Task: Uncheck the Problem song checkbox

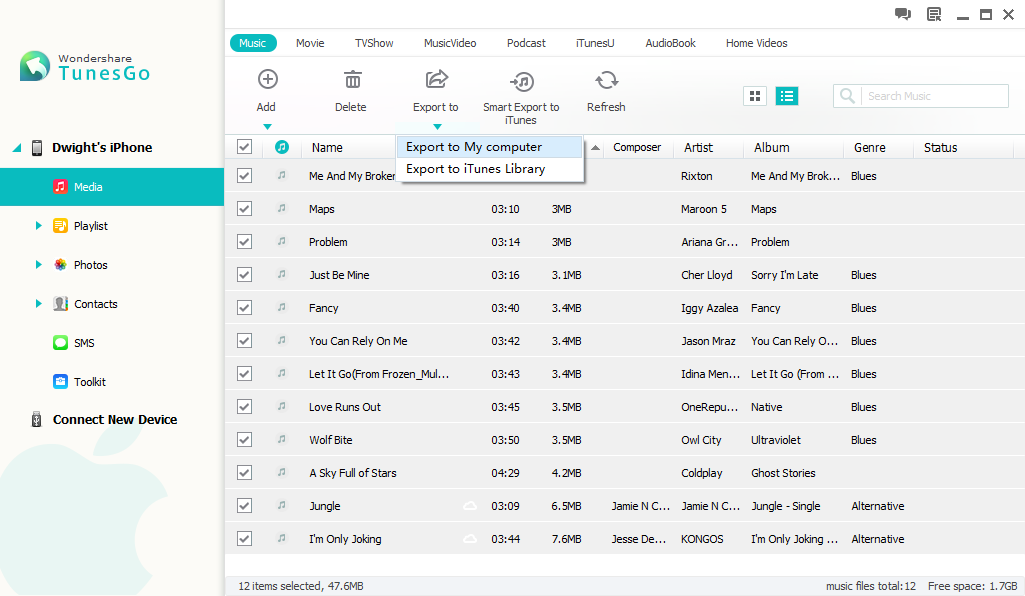Action: coord(244,242)
